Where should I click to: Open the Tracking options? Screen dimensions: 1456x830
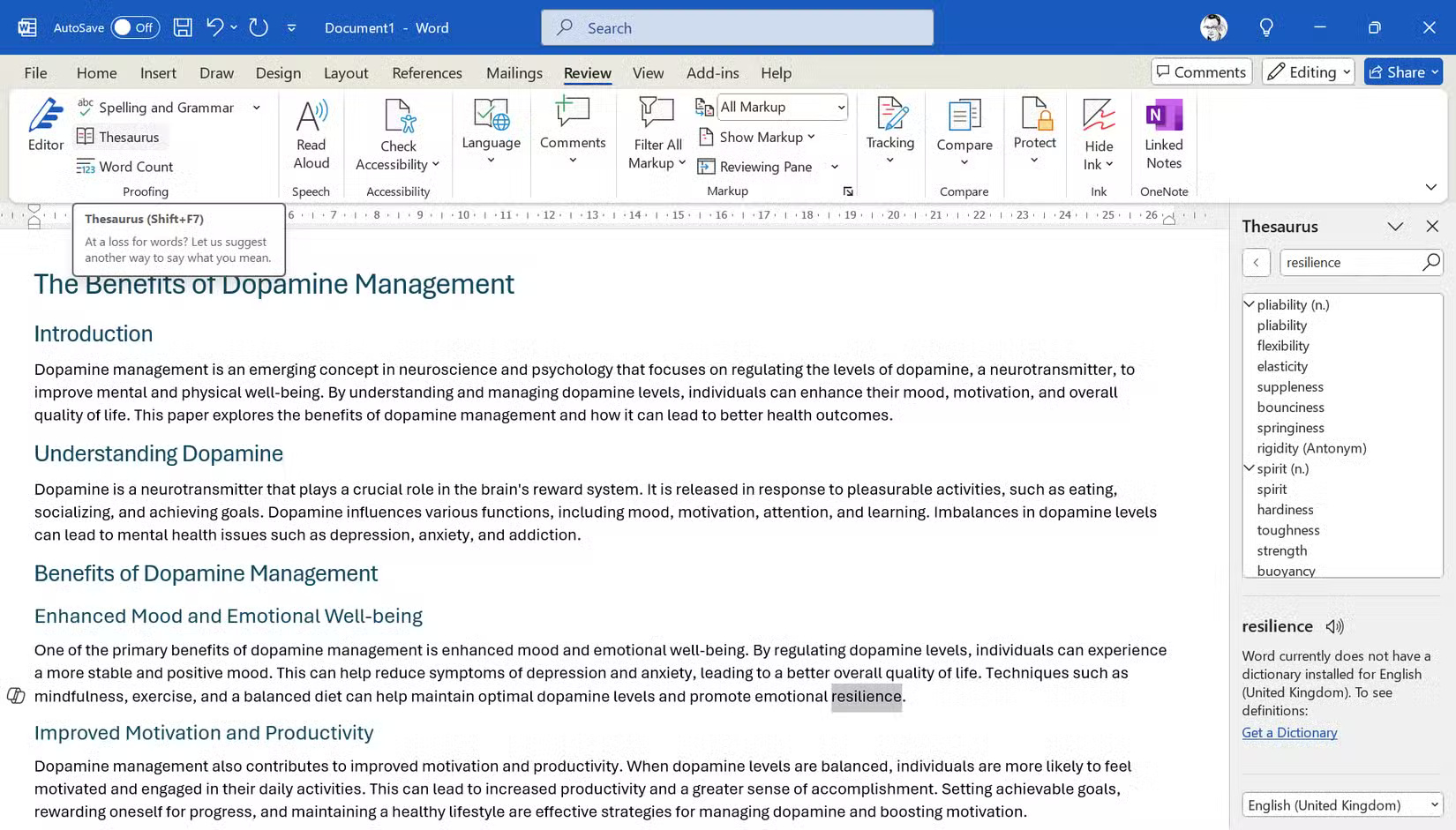(x=889, y=132)
